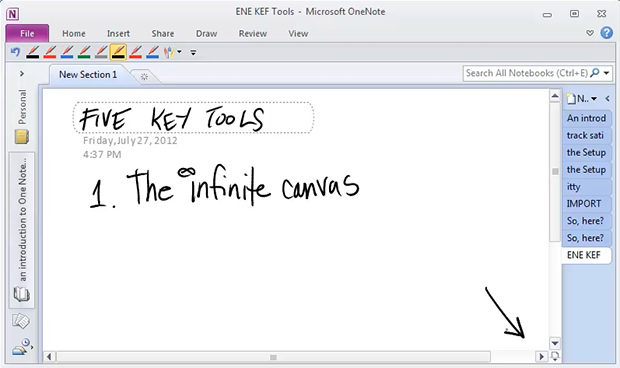
Task: Click the open book notebook icon
Action: point(21,294)
